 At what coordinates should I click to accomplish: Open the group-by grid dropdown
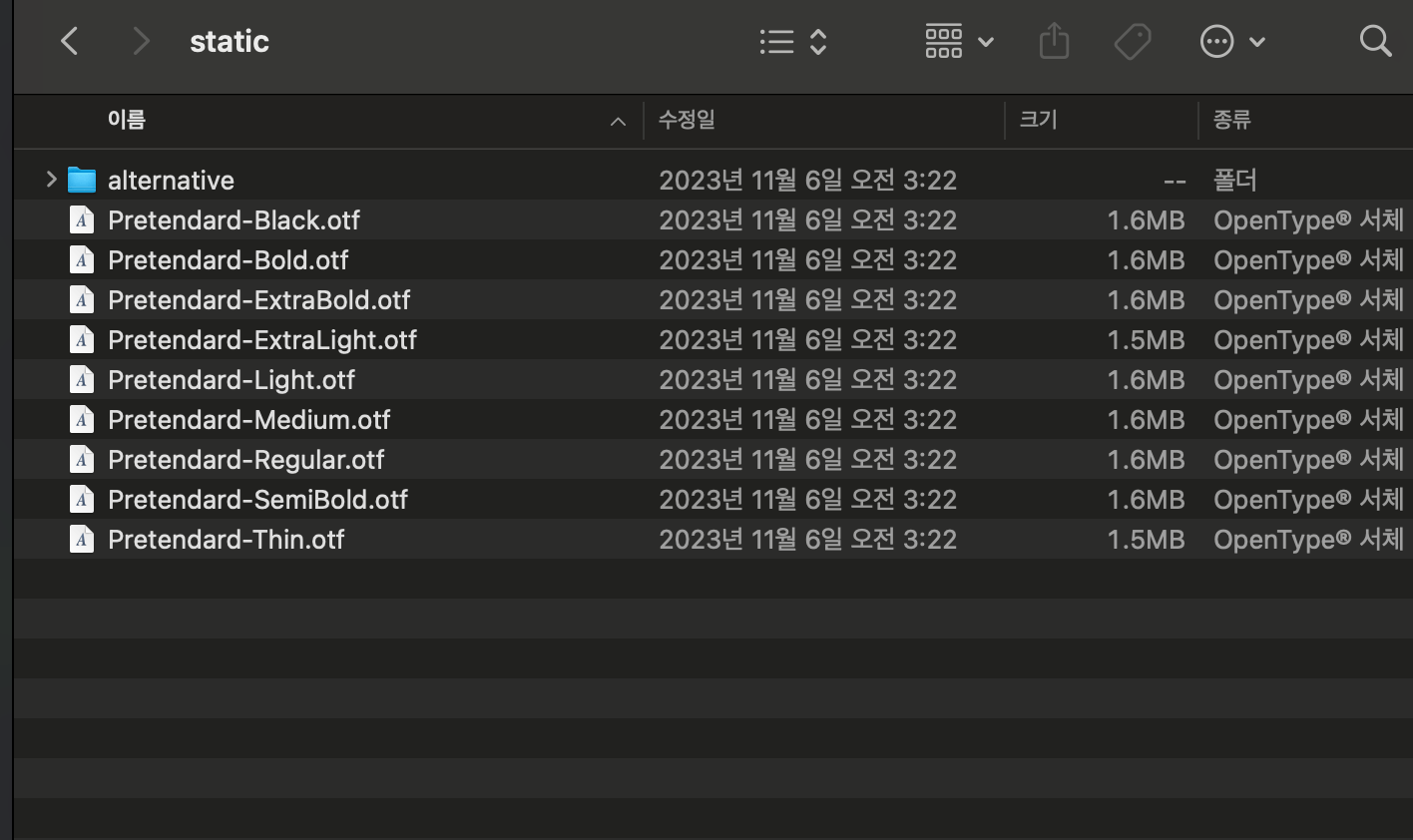pos(959,42)
